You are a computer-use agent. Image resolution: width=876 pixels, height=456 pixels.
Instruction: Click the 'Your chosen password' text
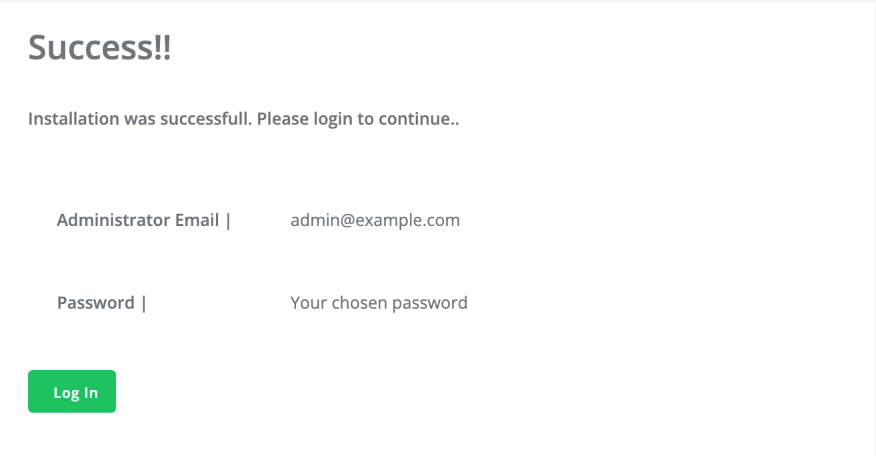[379, 303]
